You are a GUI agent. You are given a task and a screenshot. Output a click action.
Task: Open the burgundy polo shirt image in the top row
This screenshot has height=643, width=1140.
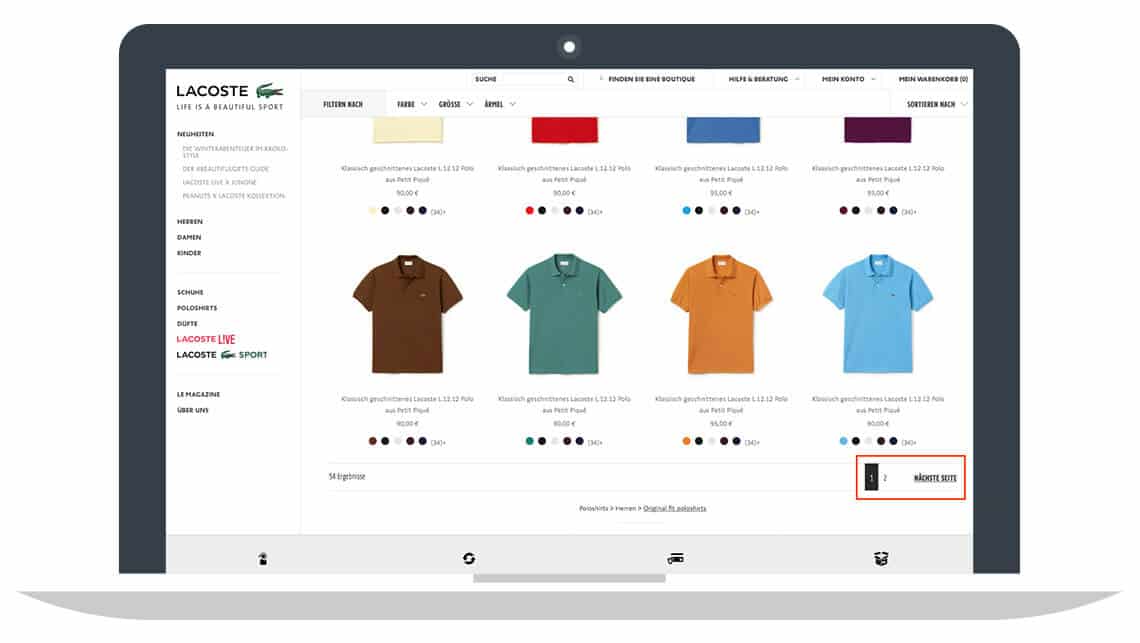(878, 130)
